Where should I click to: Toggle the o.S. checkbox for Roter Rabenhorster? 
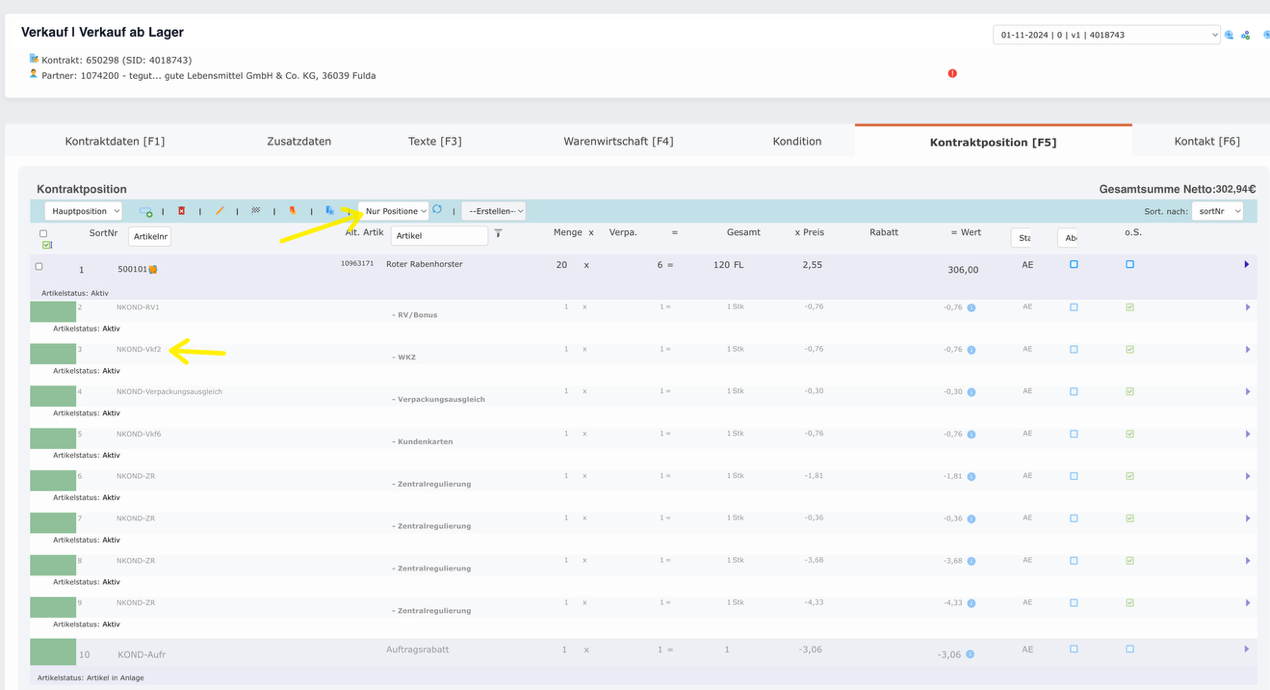(1130, 265)
